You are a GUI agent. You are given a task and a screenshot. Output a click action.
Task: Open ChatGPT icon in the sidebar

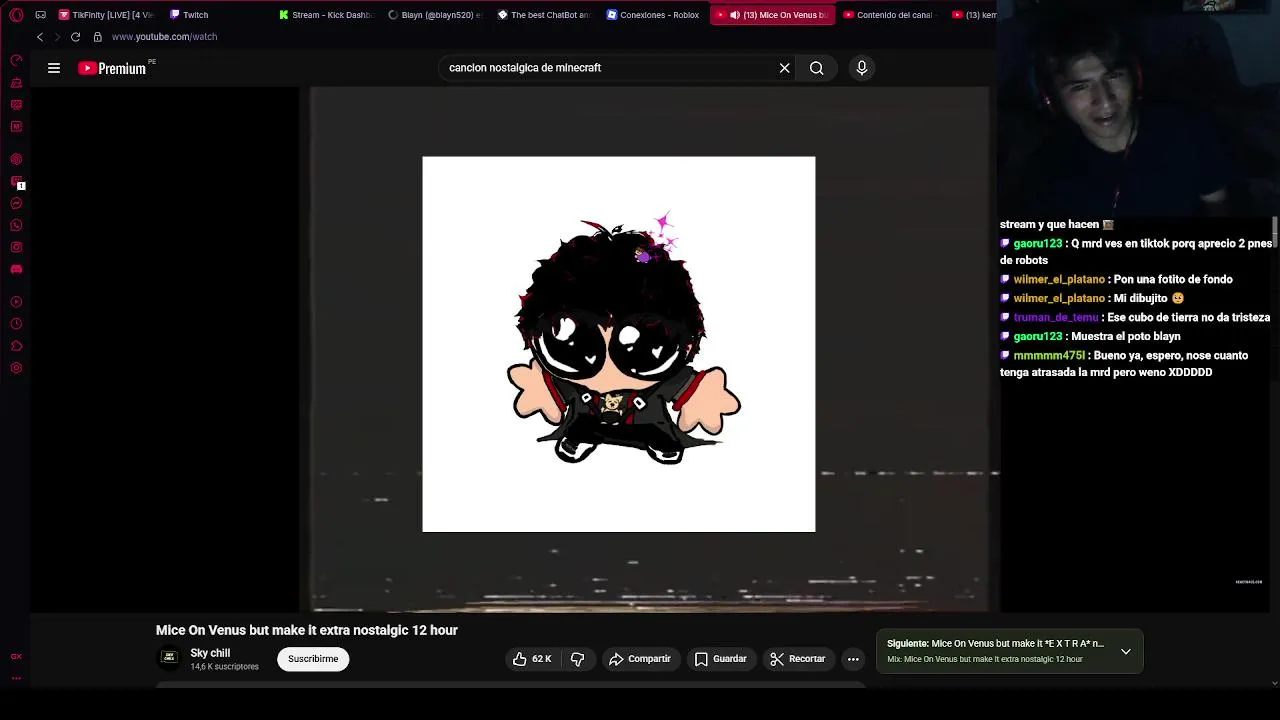coord(16,159)
